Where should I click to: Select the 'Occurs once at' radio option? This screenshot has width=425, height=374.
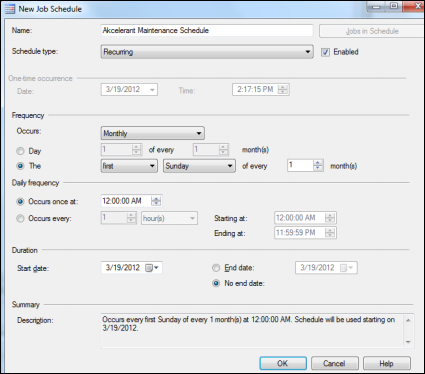point(20,201)
